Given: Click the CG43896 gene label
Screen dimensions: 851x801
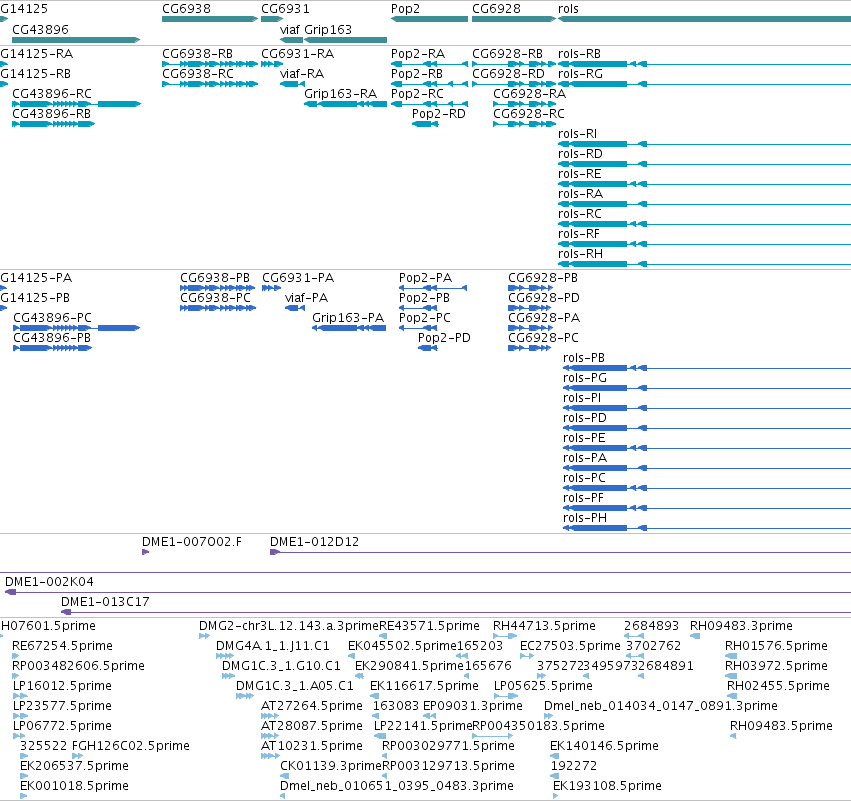Looking at the screenshot, I should click(40, 29).
